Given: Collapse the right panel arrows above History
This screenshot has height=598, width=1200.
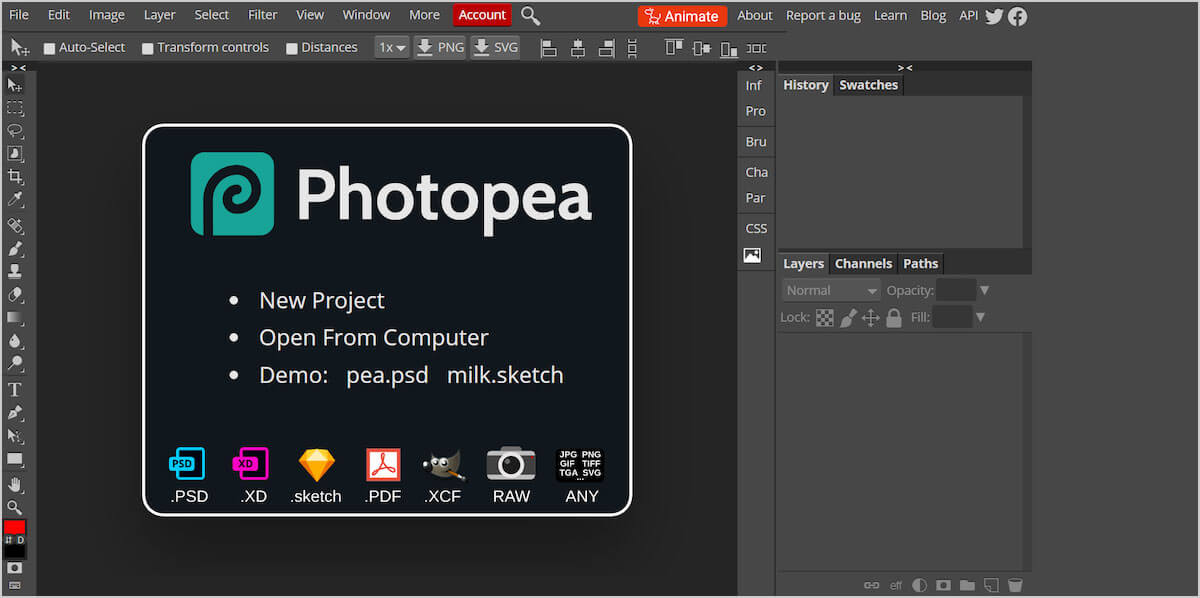Looking at the screenshot, I should [x=905, y=68].
